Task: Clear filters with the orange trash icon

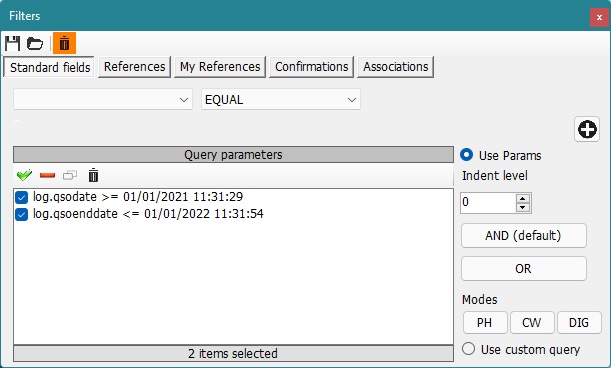Action: (64, 43)
